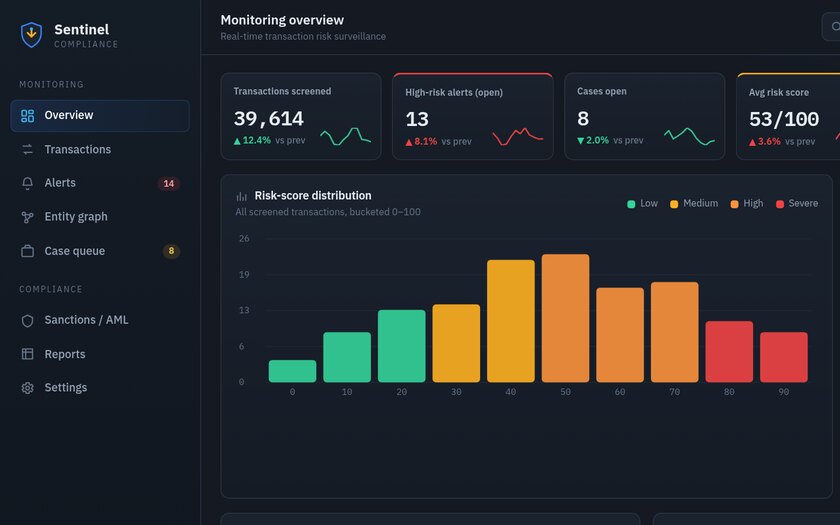The image size is (840, 525).
Task: Click the red up arrow beside 3.6%
Action: 752,142
